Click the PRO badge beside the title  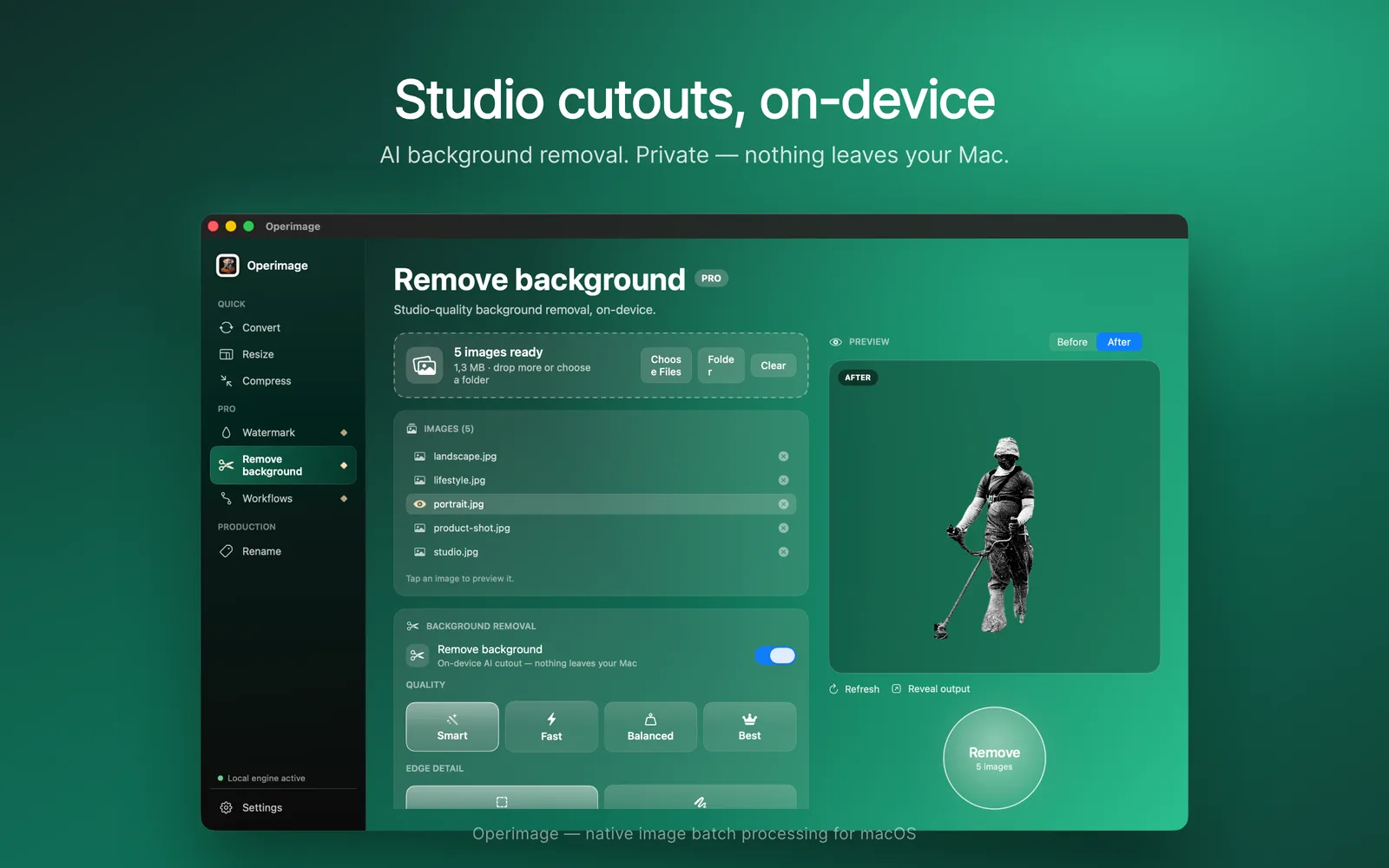click(x=711, y=279)
